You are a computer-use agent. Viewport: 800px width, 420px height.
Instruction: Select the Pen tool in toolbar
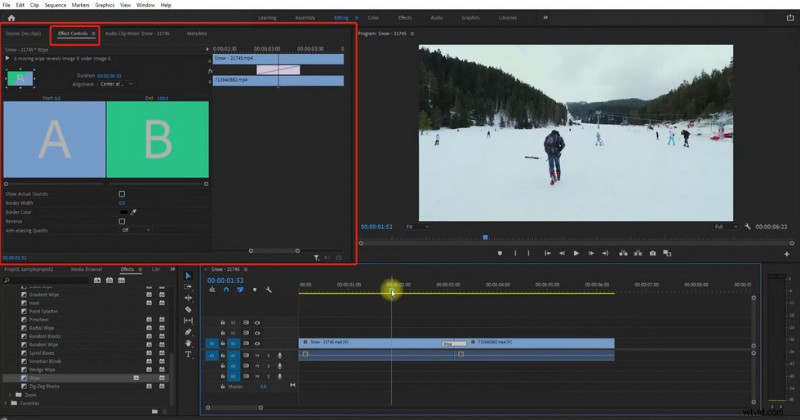(x=188, y=332)
